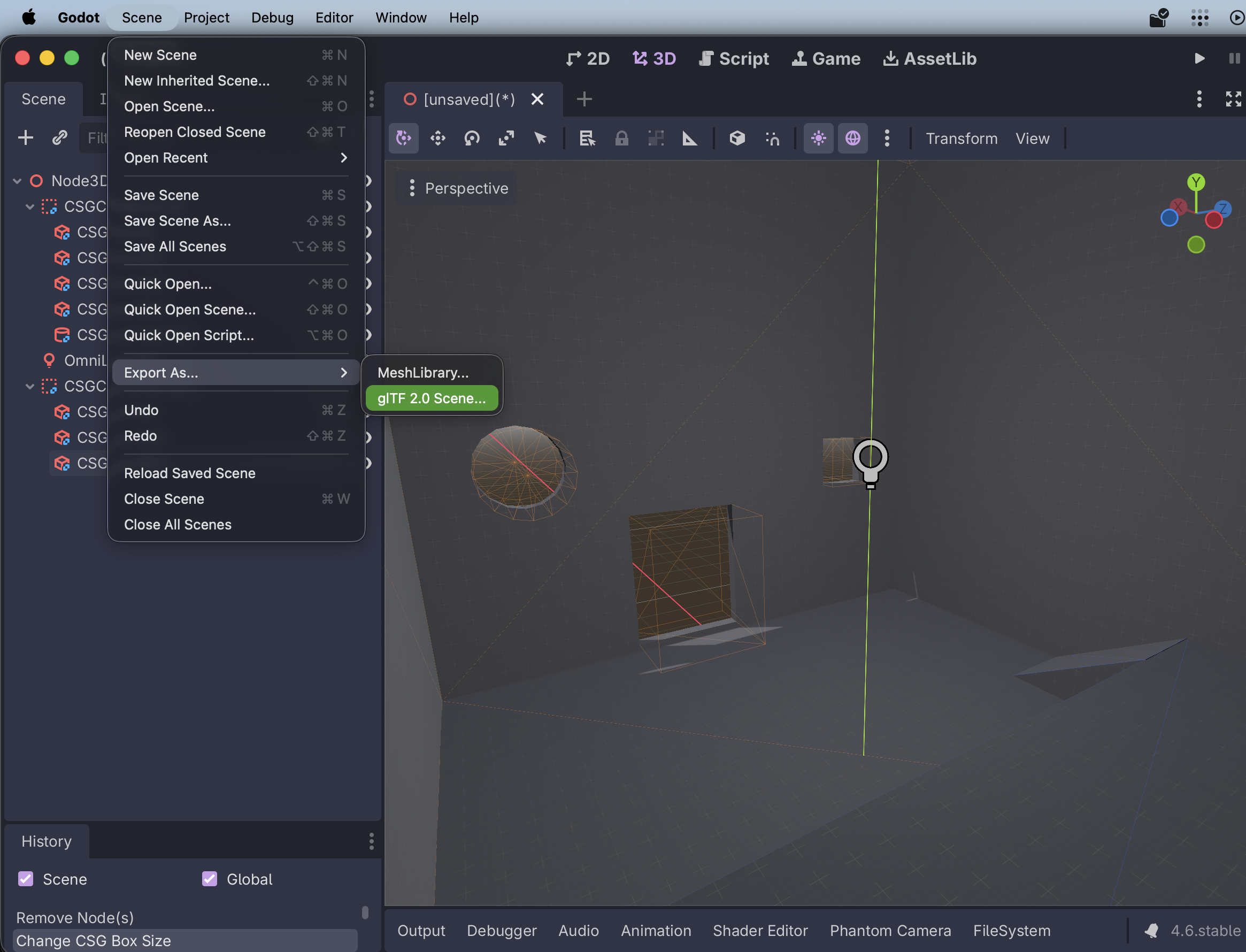Click the Lock selected node icon
The width and height of the screenshot is (1246, 952).
click(621, 139)
